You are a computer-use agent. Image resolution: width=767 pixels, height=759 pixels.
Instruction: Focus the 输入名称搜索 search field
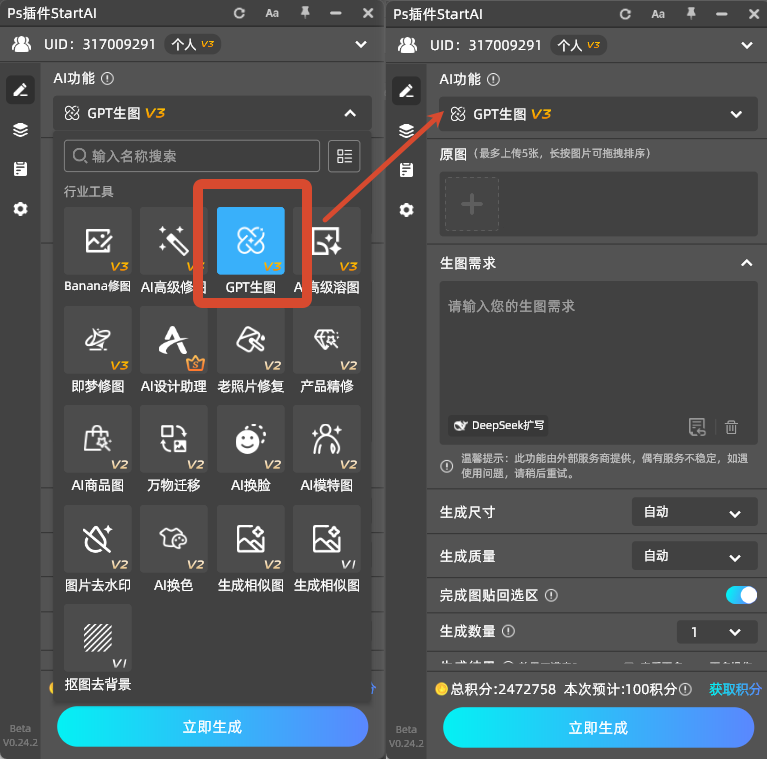[192, 156]
